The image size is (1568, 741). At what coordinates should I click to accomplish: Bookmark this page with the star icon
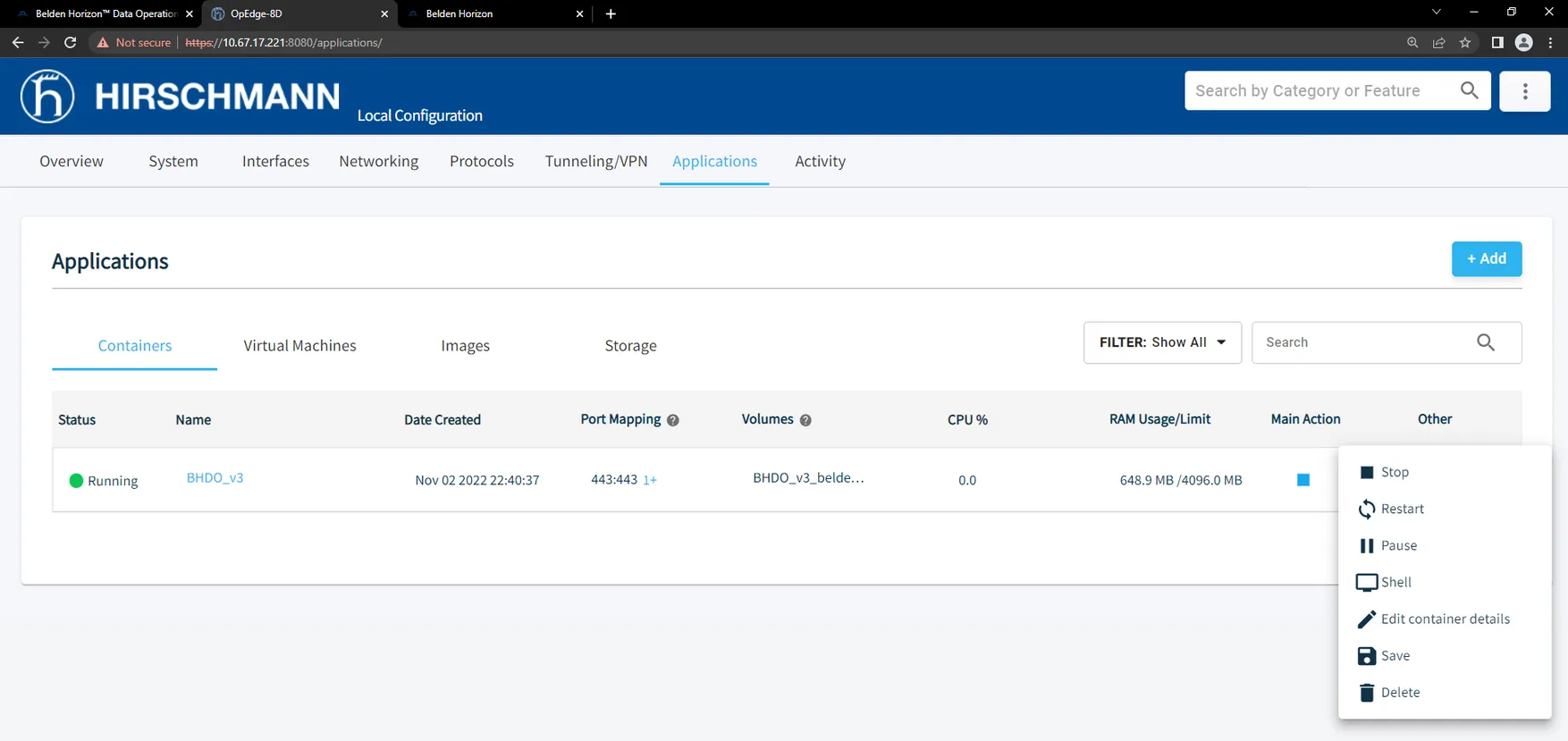coord(1465,42)
